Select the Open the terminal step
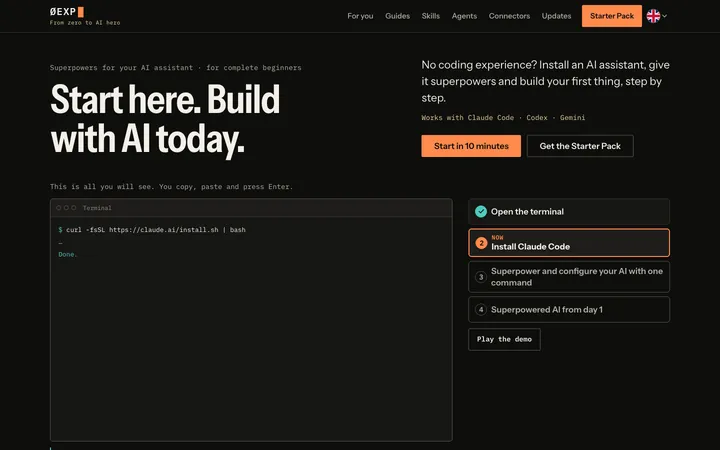This screenshot has height=450, width=720. [x=568, y=212]
